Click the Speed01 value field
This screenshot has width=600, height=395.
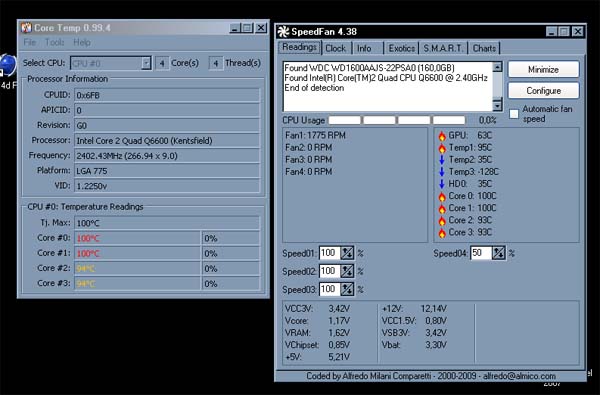(329, 253)
